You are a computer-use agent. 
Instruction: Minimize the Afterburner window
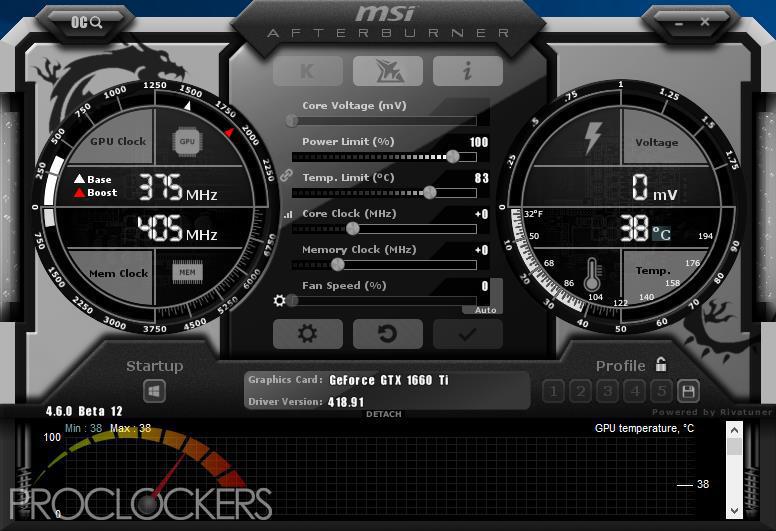click(679, 23)
